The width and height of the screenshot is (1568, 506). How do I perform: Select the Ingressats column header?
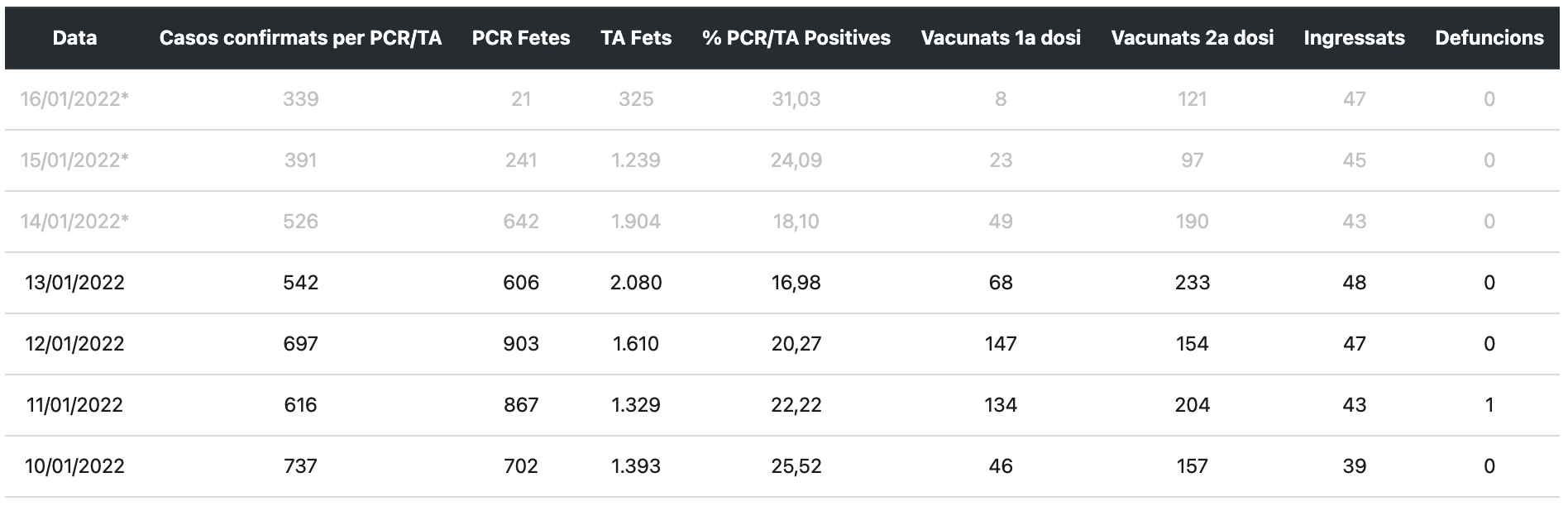click(1354, 38)
